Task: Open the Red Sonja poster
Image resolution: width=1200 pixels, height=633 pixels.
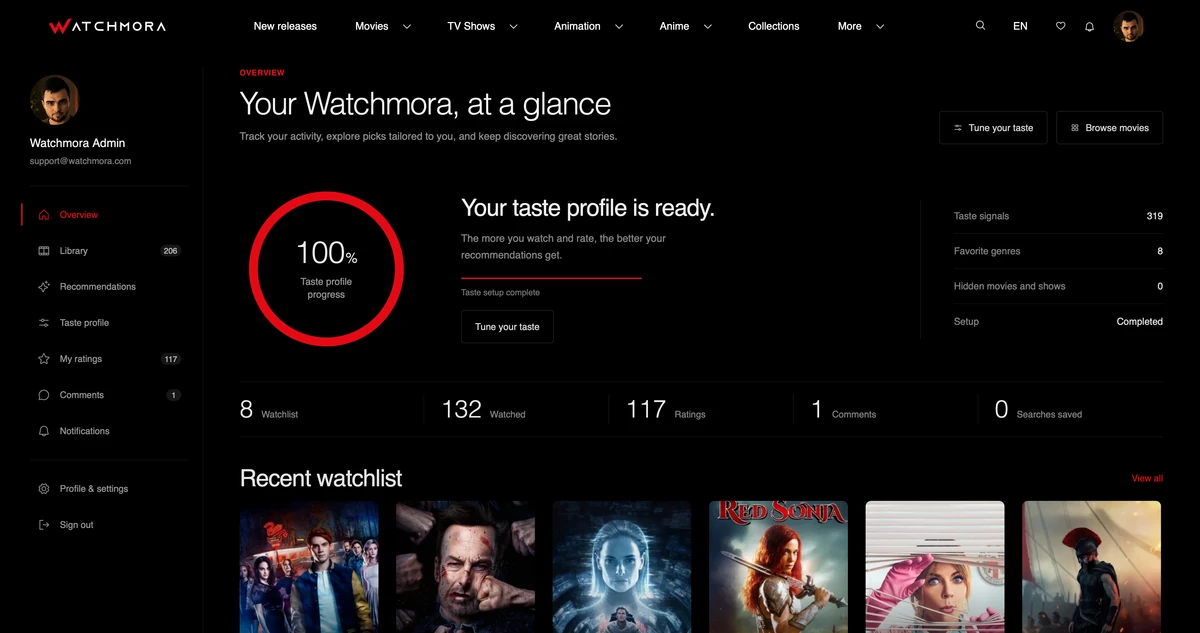Action: (778, 567)
